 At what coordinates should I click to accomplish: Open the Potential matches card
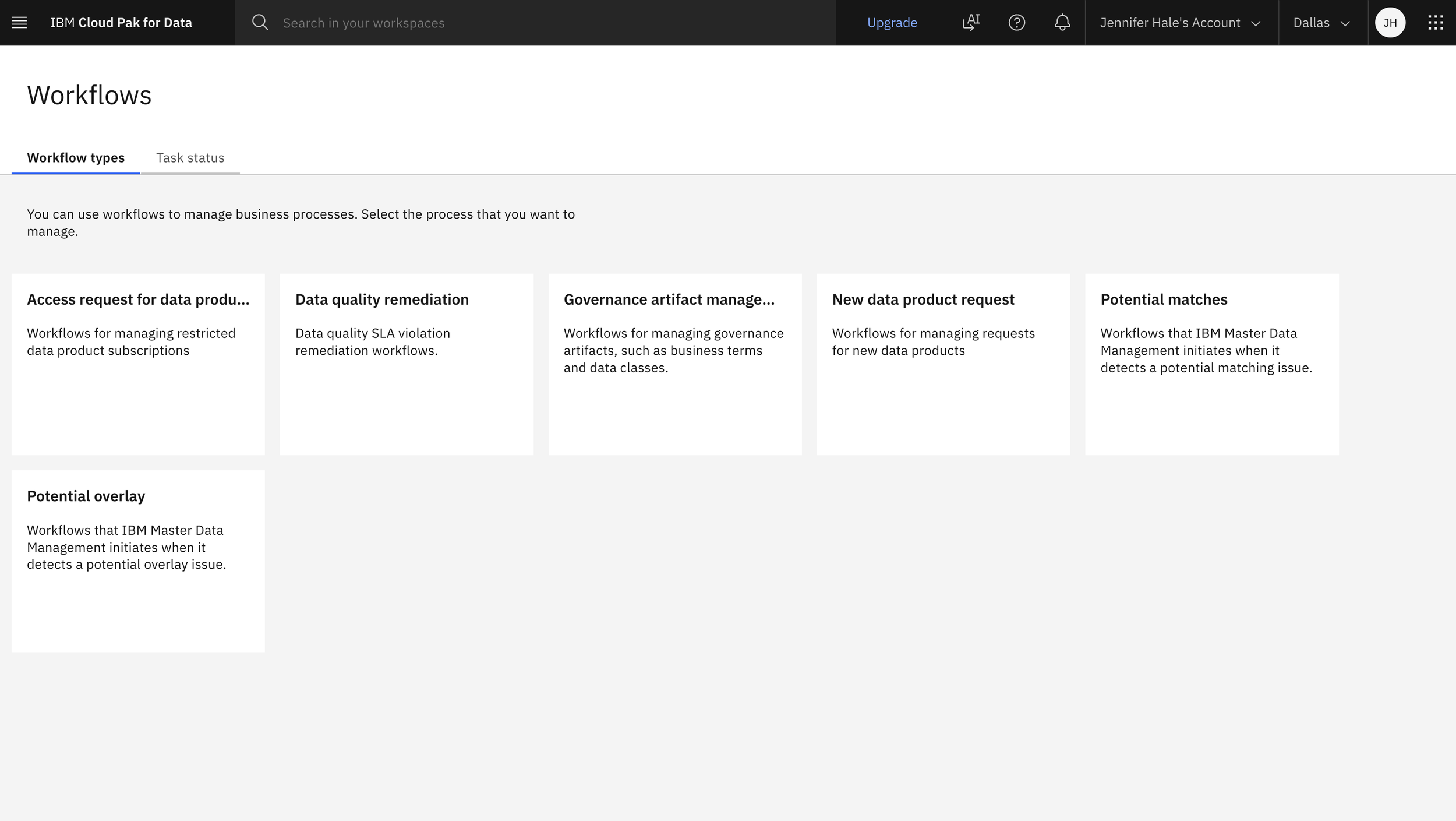(x=1211, y=364)
